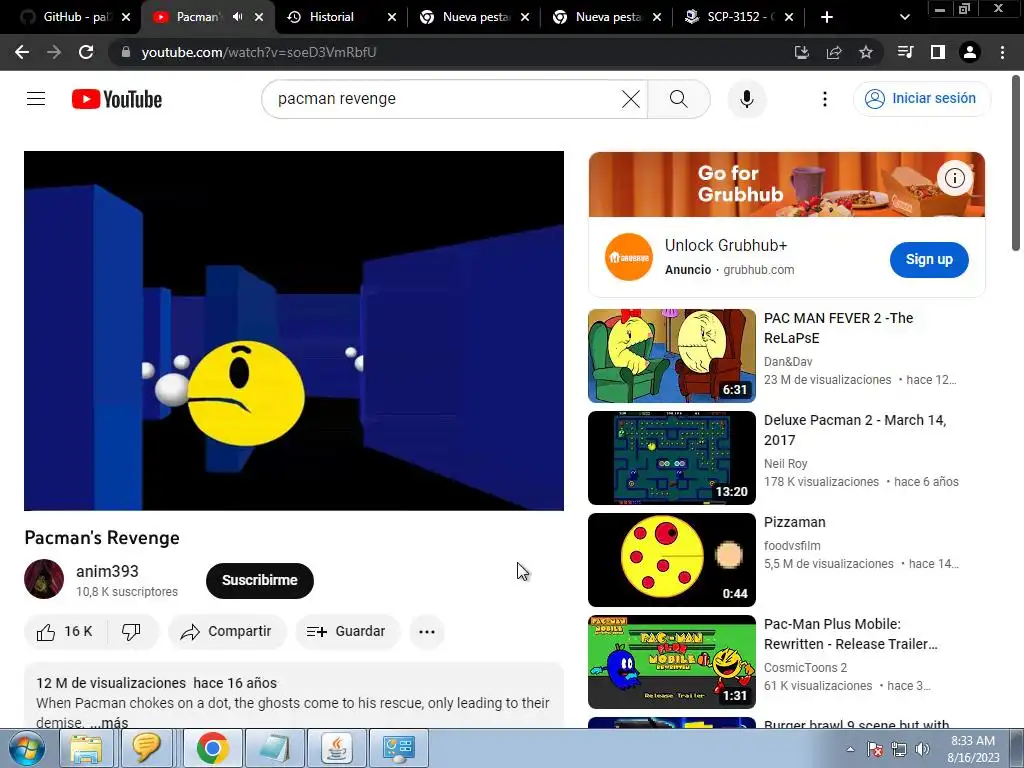Open anim393 channel name link
1024x768 pixels.
(107, 571)
